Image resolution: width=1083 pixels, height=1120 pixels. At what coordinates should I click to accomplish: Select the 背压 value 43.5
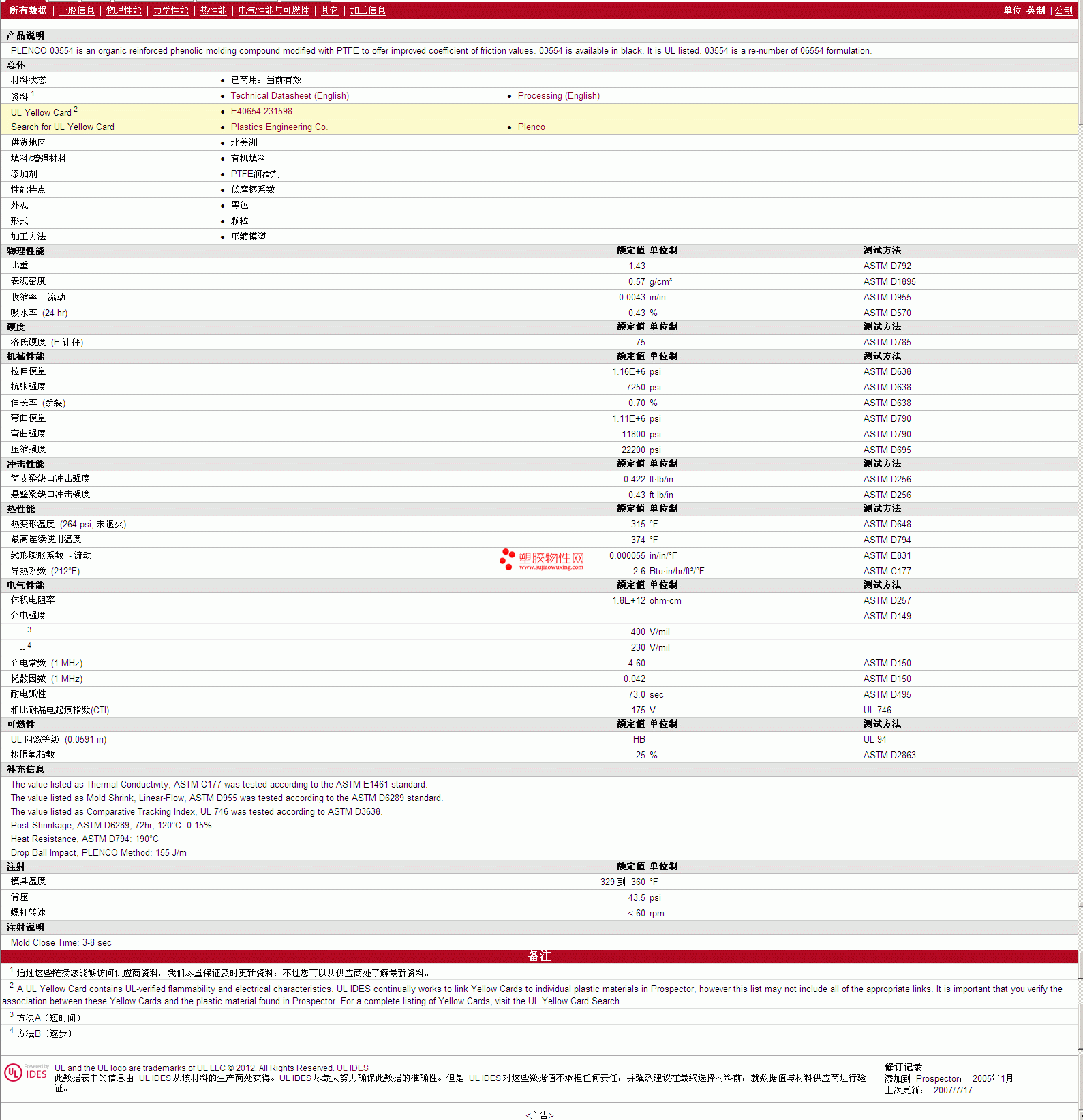[637, 898]
